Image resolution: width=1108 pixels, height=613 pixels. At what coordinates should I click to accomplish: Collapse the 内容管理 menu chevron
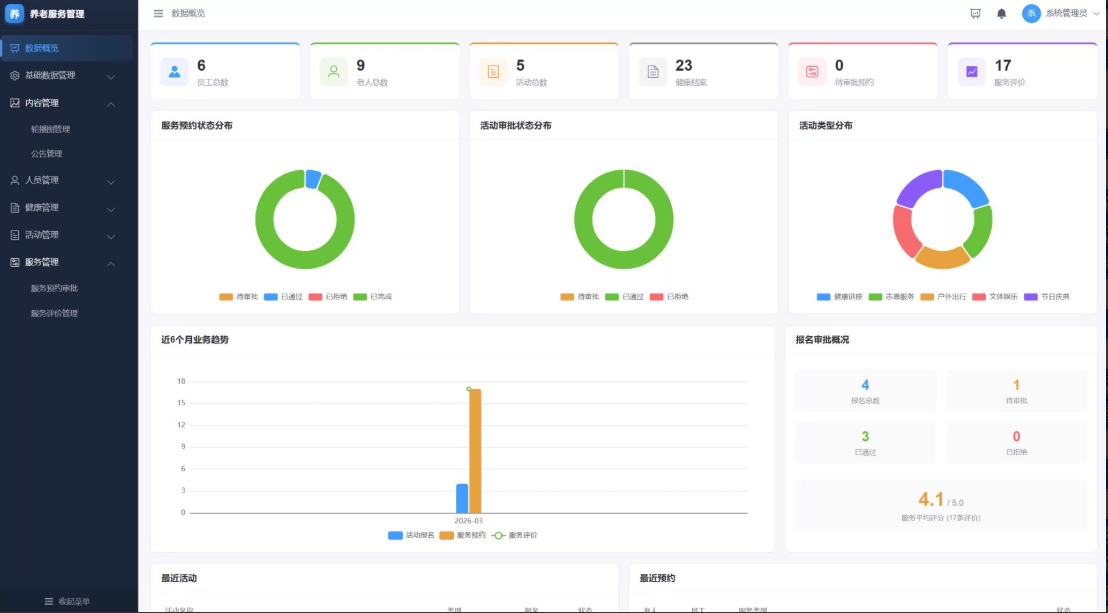111,104
